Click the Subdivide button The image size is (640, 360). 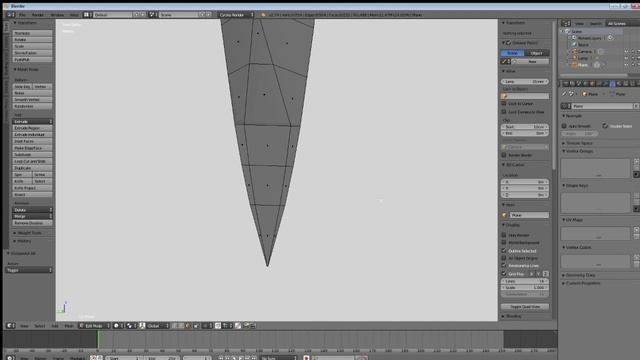tap(33, 155)
